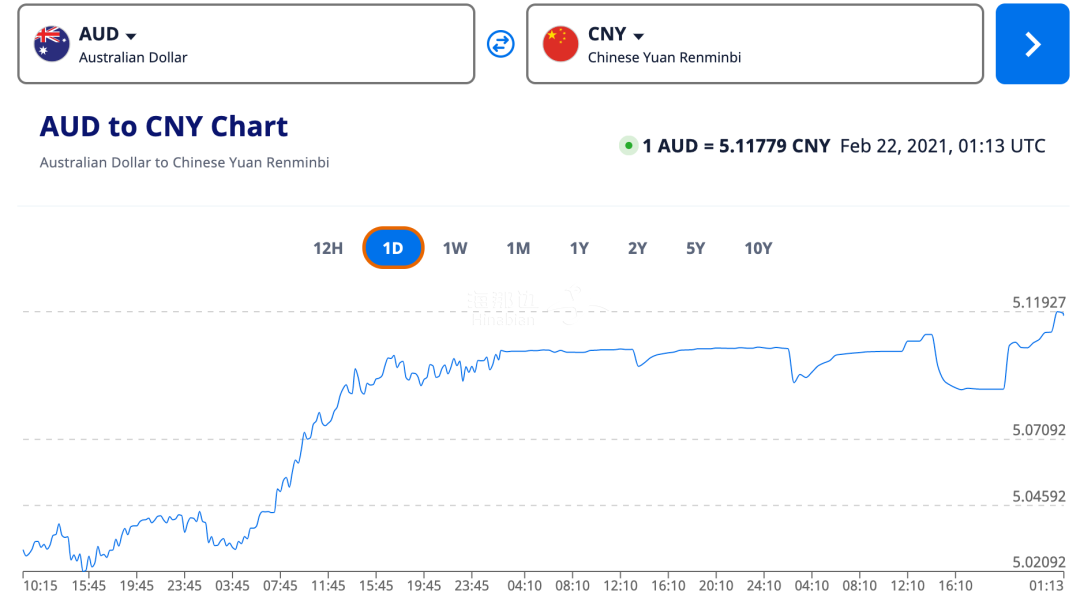Screen dimensions: 1080x613
Task: Click the Australian flag icon
Action: tap(52, 44)
